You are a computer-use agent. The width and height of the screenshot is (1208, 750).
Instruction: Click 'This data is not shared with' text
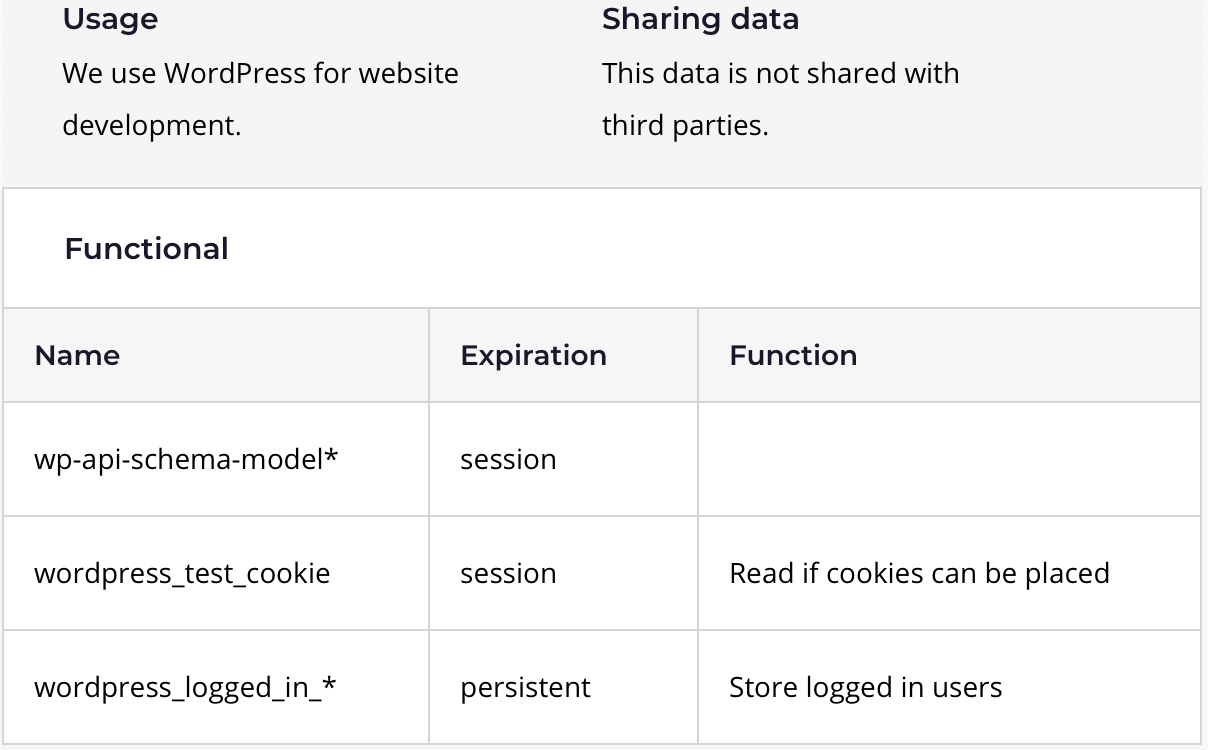click(x=780, y=73)
